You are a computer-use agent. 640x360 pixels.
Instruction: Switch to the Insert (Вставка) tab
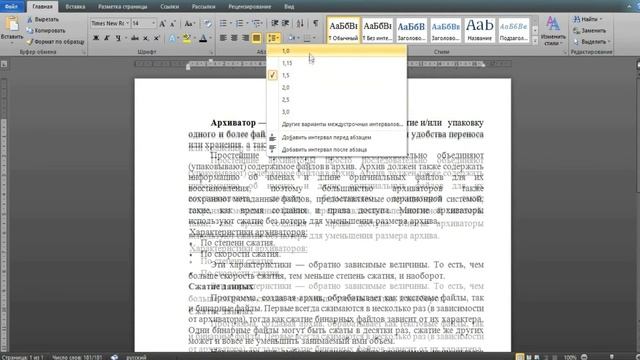click(75, 7)
